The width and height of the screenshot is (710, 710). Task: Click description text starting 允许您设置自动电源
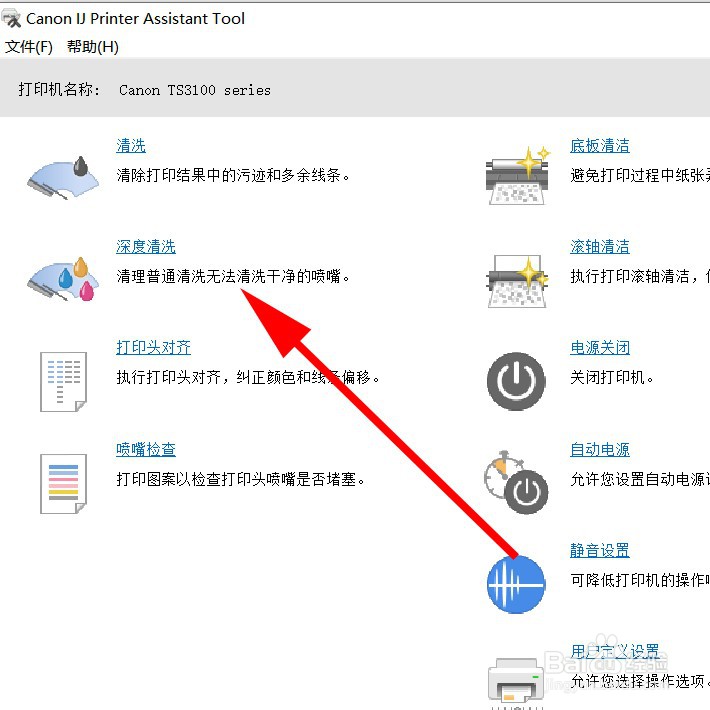(640, 479)
